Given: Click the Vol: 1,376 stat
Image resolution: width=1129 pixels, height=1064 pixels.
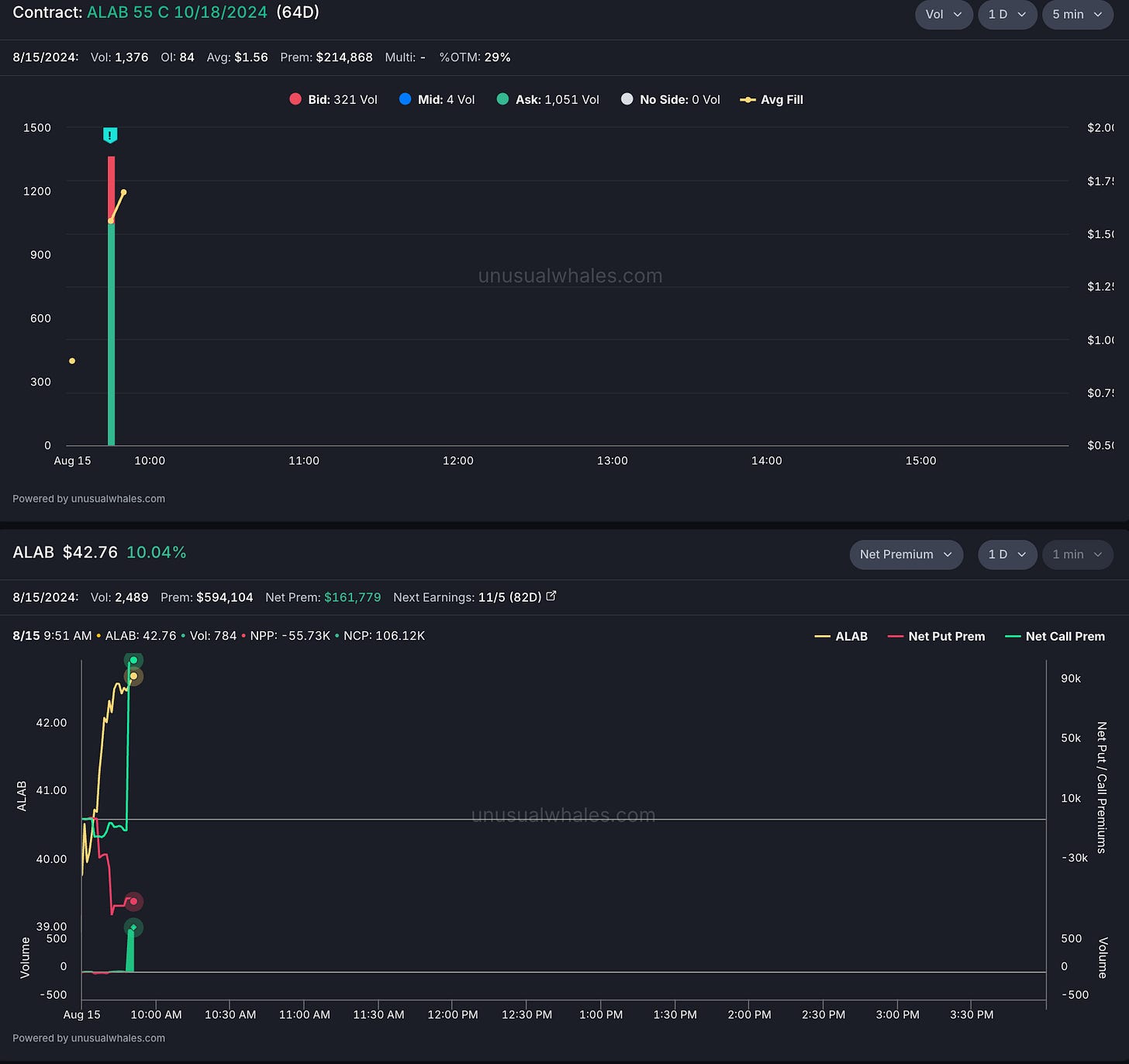Looking at the screenshot, I should click(x=119, y=57).
